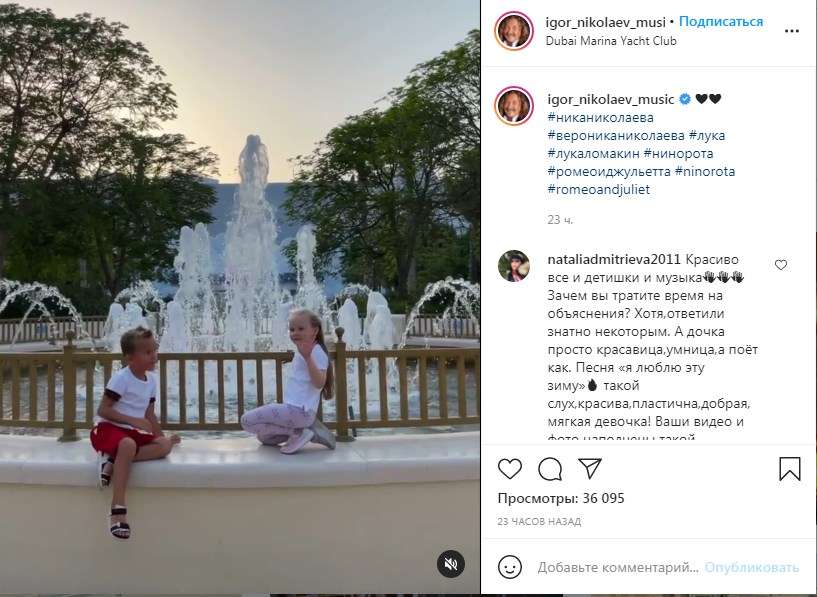The image size is (817, 597).
Task: Follow account via Подписаться
Action: pos(721,21)
